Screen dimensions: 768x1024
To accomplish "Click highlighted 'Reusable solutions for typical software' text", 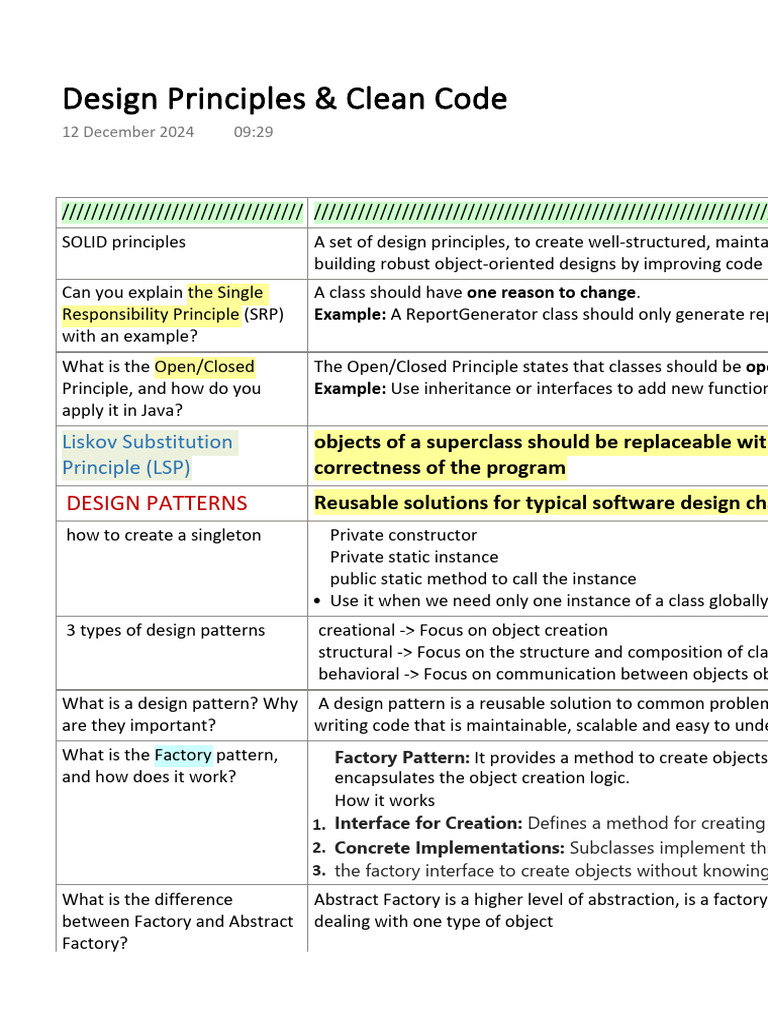I will (540, 503).
